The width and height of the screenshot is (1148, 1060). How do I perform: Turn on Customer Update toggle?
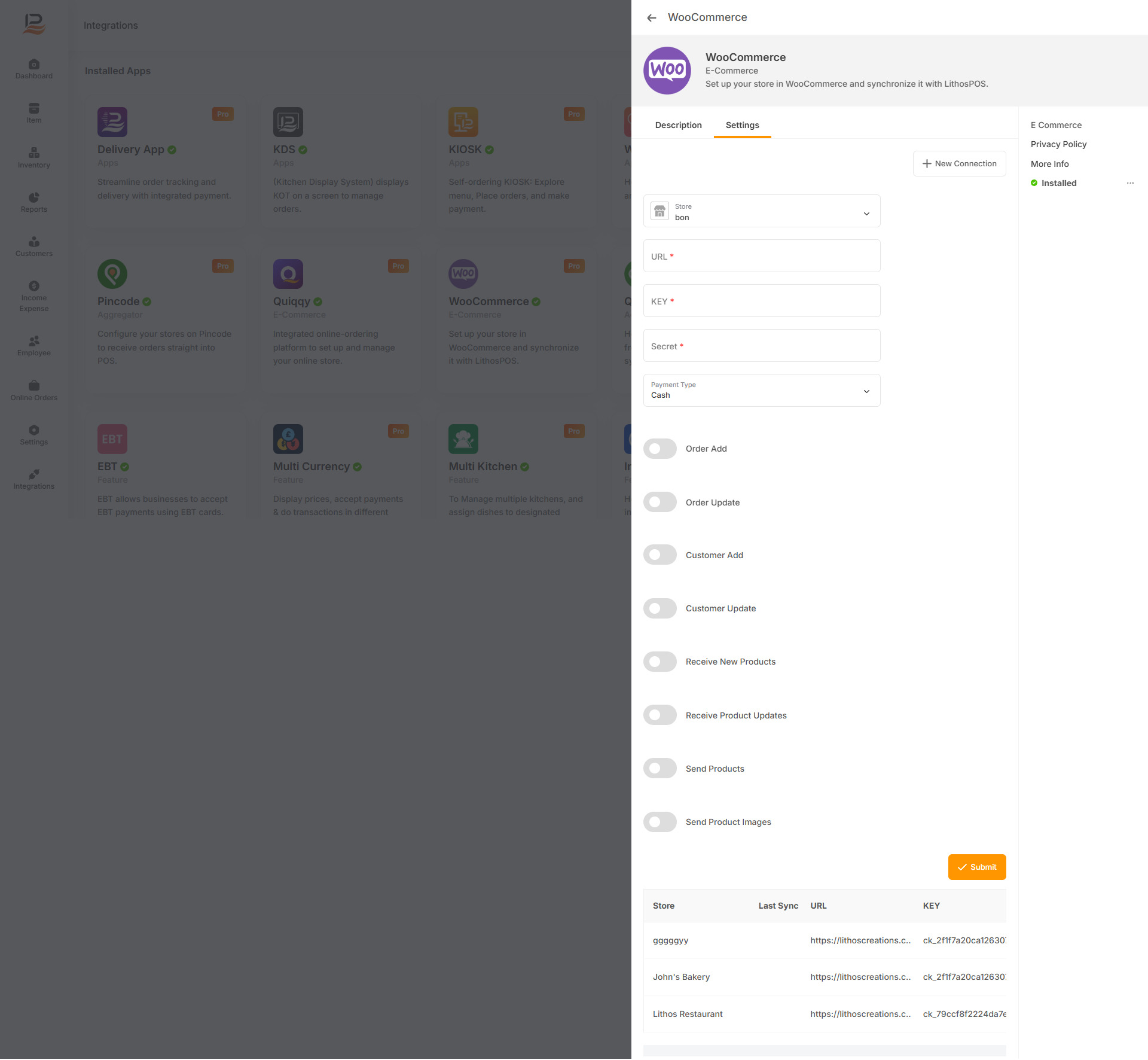pos(660,608)
